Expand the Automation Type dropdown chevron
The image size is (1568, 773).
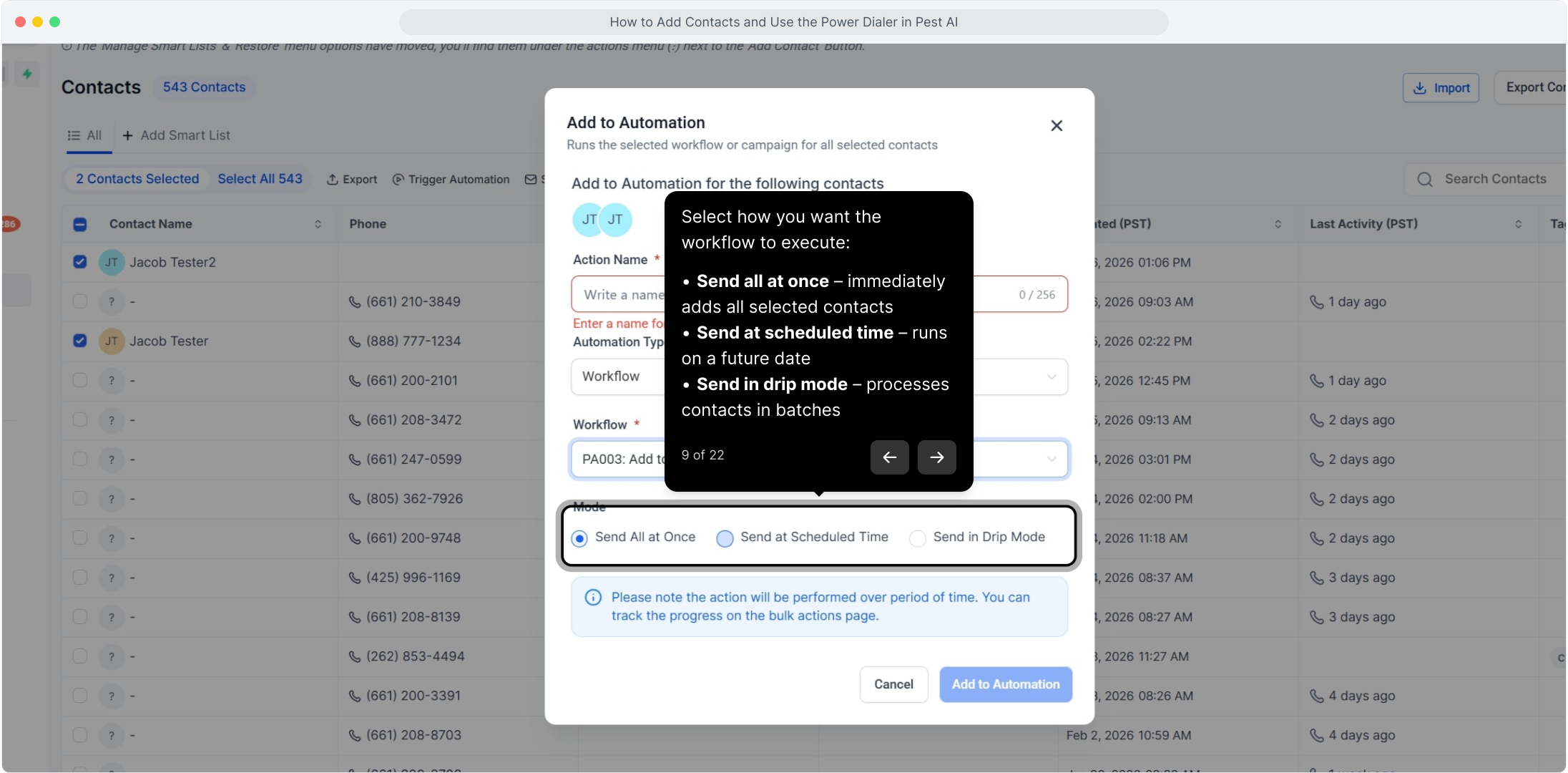tap(1051, 377)
